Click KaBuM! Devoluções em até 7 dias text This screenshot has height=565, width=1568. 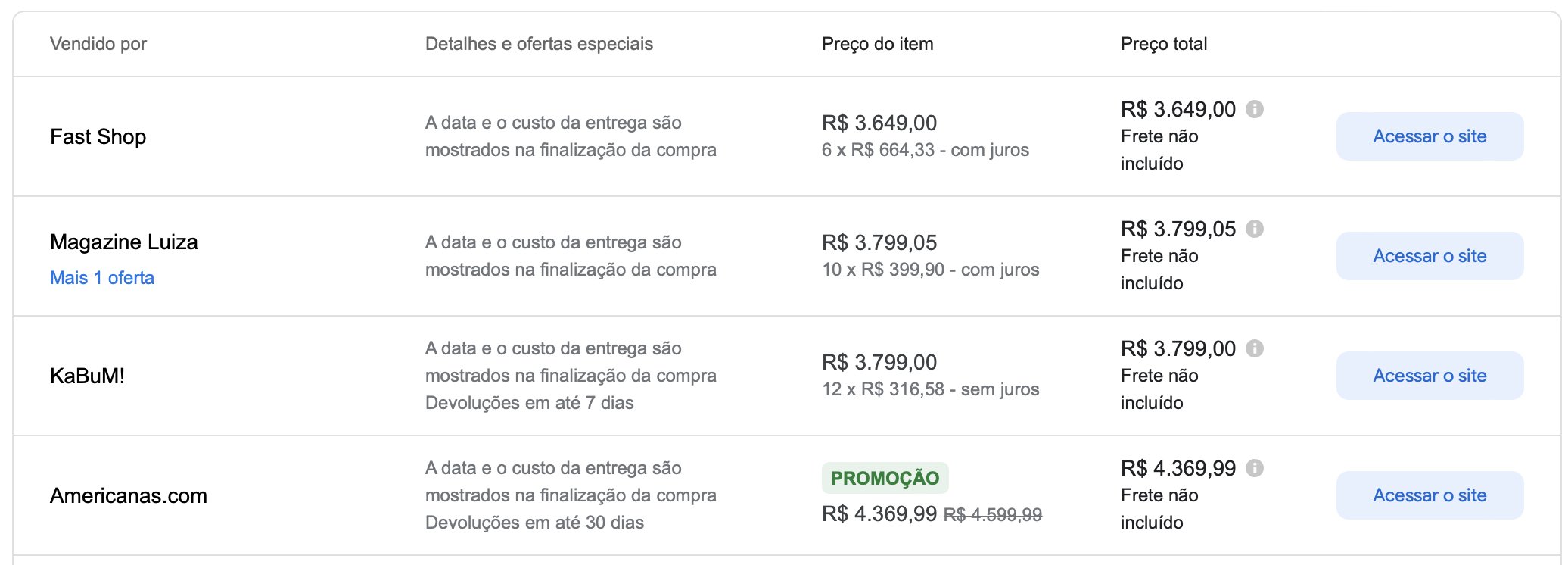530,403
